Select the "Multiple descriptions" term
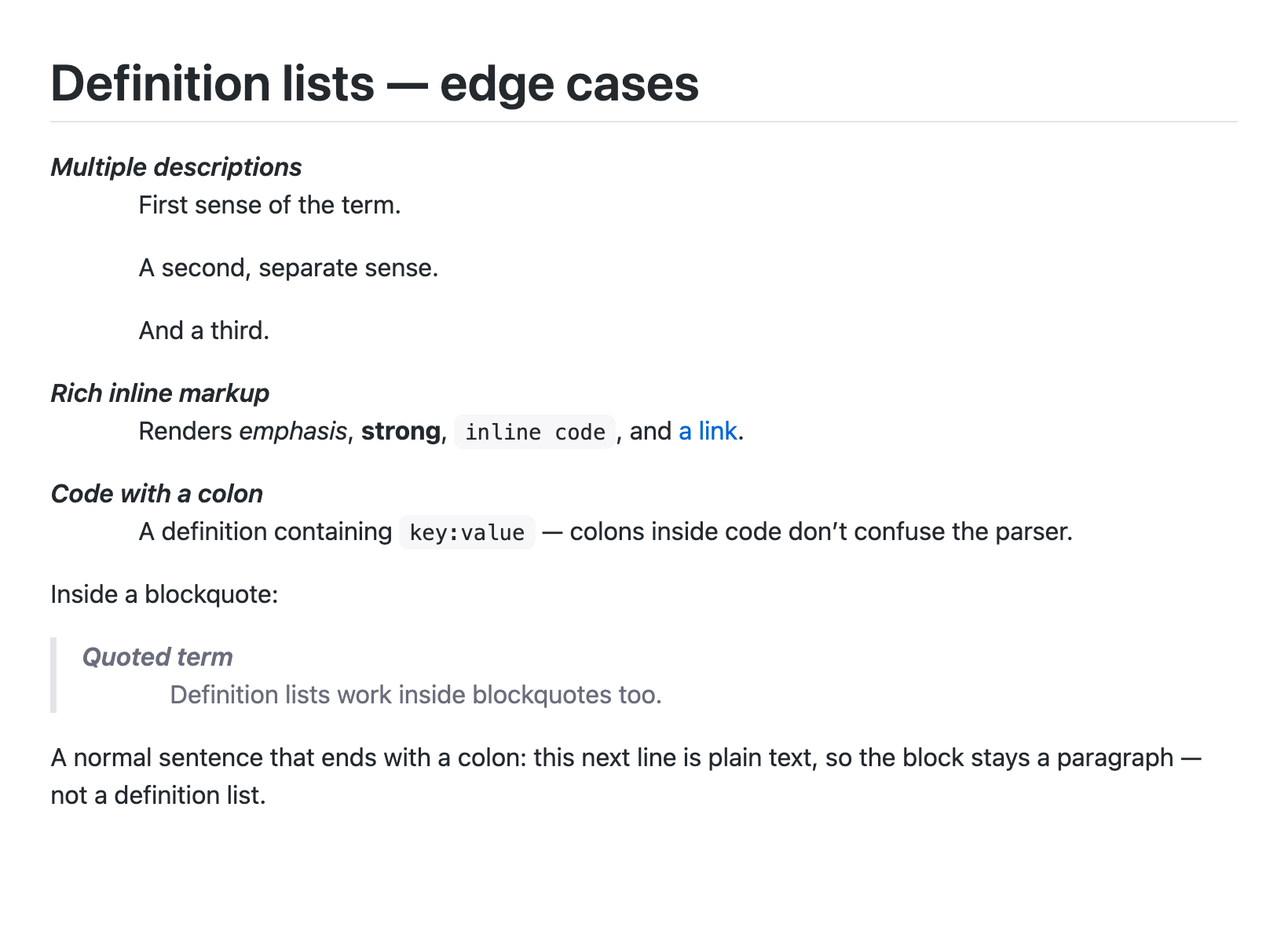The height and width of the screenshot is (942, 1288). [x=176, y=167]
